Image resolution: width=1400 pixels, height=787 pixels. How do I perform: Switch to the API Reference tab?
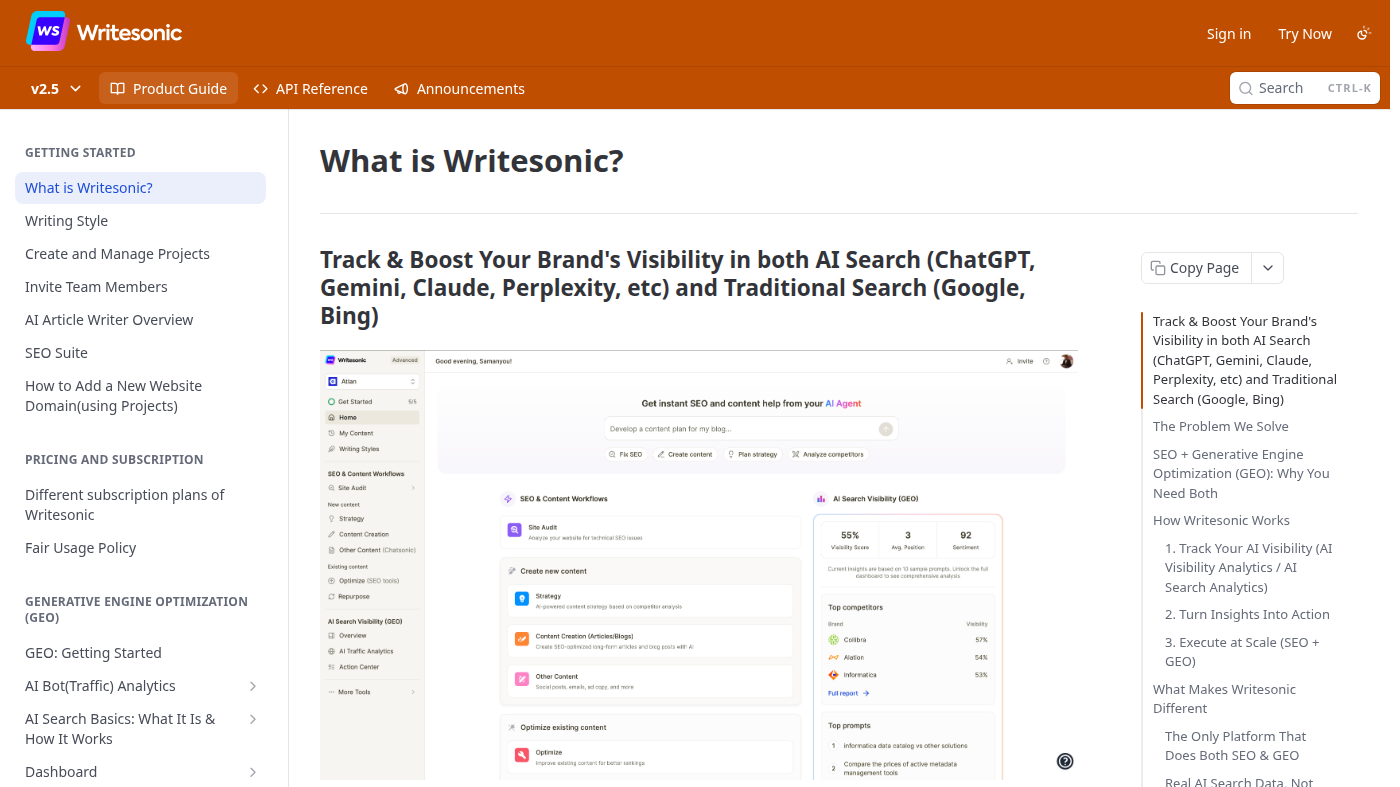310,88
